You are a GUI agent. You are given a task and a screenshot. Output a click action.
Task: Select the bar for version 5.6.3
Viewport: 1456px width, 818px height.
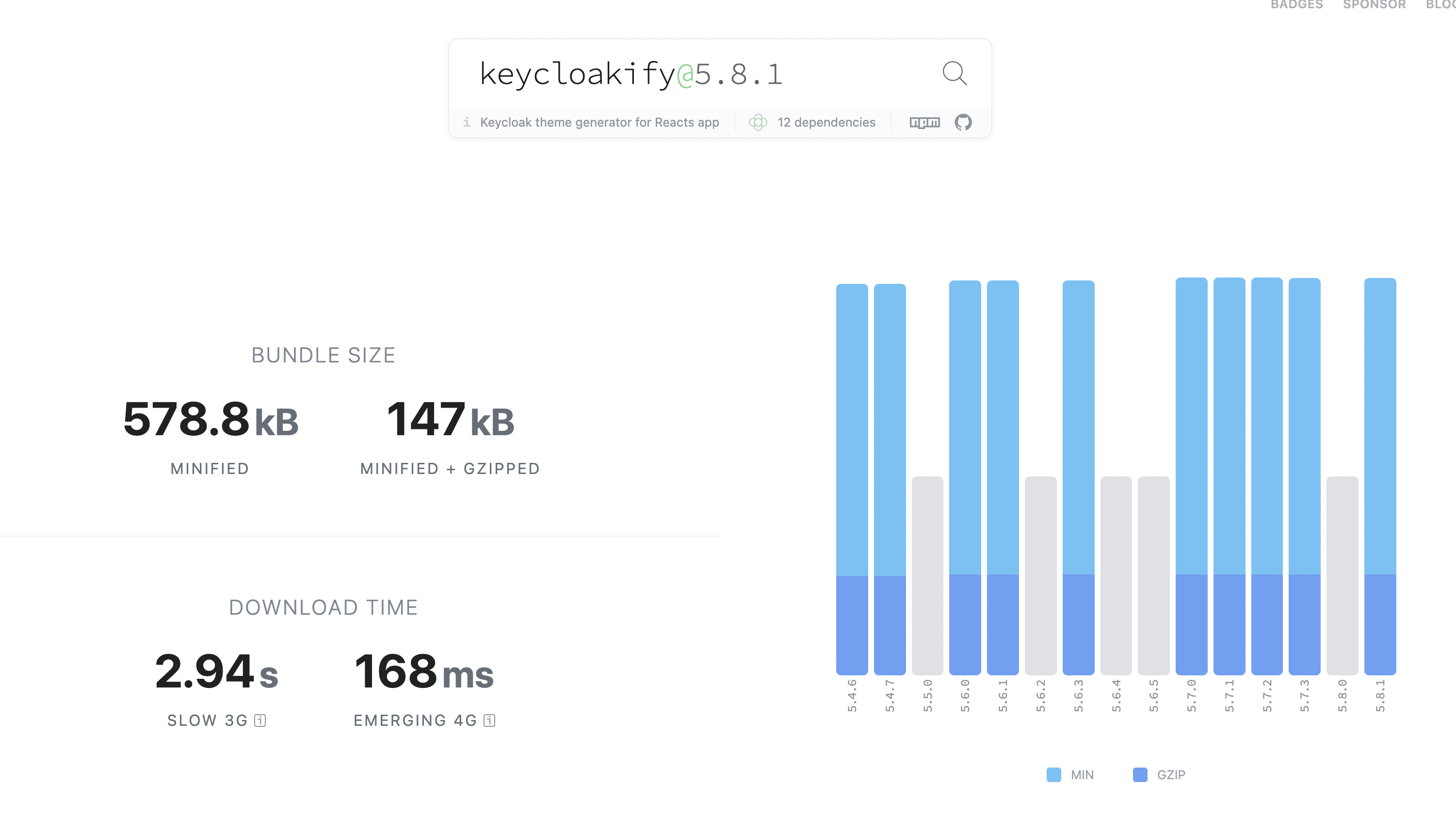pos(1079,480)
